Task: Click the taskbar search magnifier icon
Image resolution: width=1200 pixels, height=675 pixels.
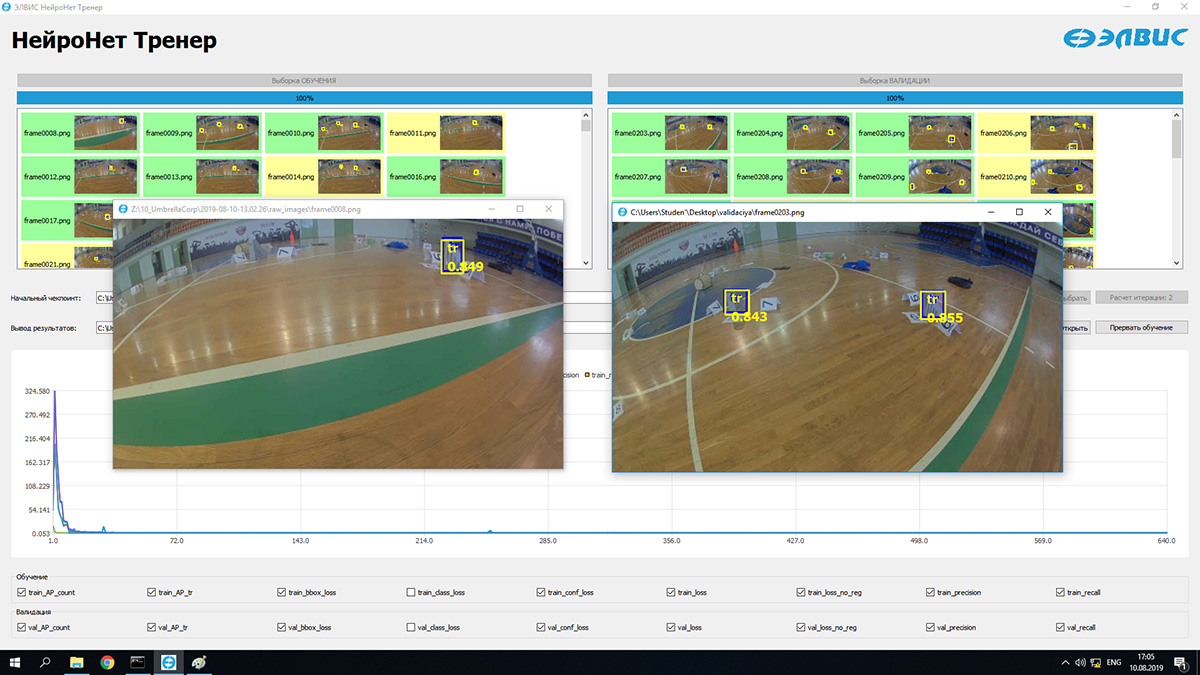Action: pos(46,662)
